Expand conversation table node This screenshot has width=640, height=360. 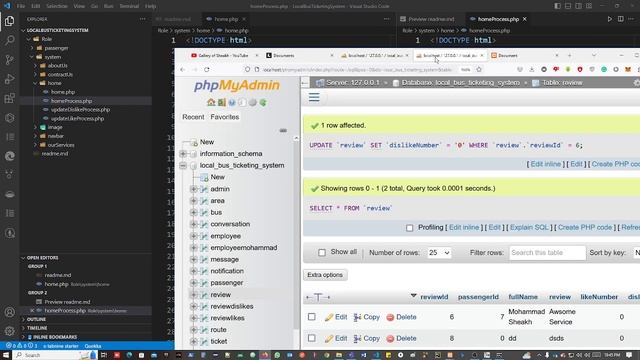pyautogui.click(x=194, y=224)
